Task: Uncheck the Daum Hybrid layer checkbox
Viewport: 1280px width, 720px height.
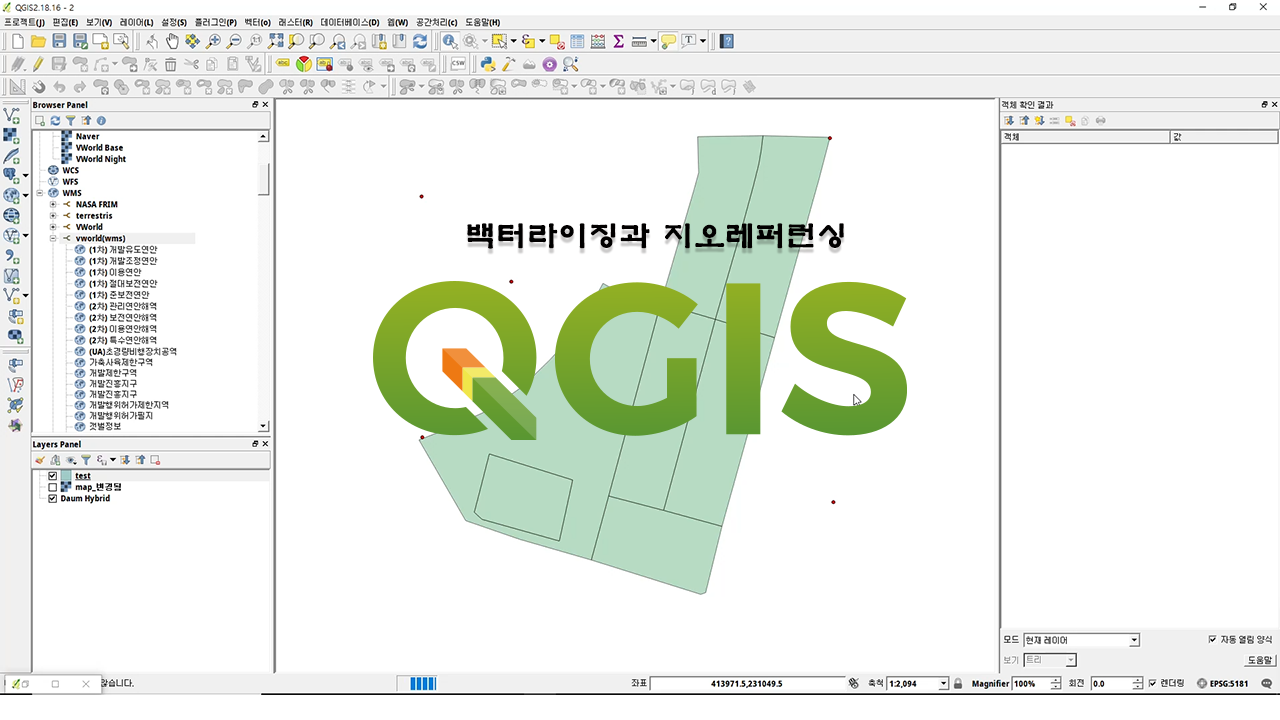Action: pyautogui.click(x=53, y=498)
